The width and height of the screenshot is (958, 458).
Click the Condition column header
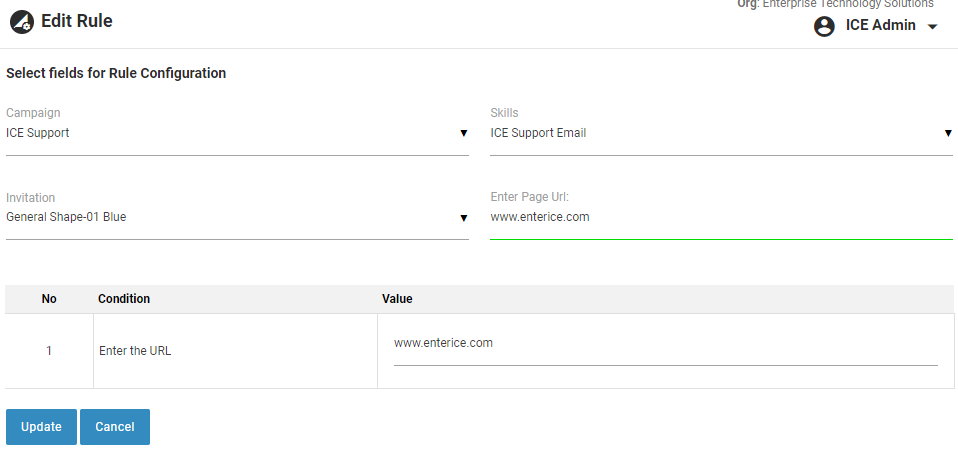coord(124,299)
